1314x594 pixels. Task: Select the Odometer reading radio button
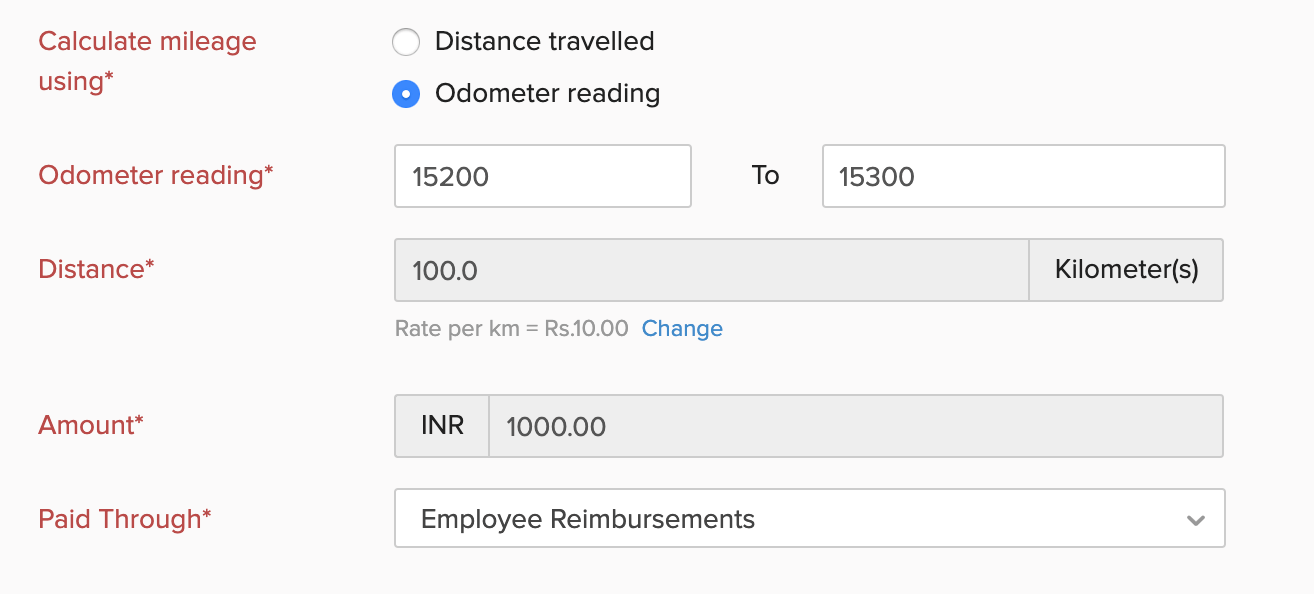click(406, 93)
